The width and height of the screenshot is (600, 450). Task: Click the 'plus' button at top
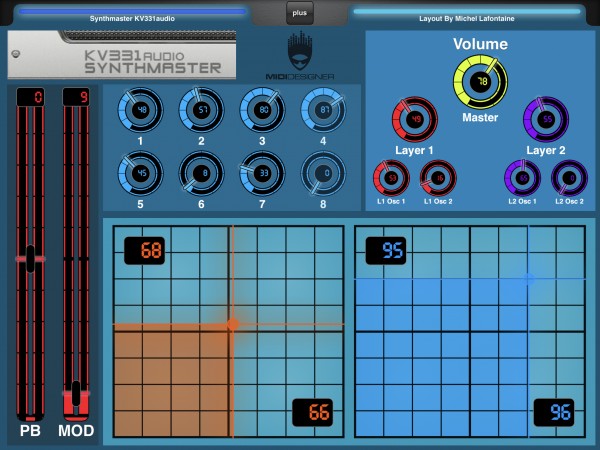300,13
